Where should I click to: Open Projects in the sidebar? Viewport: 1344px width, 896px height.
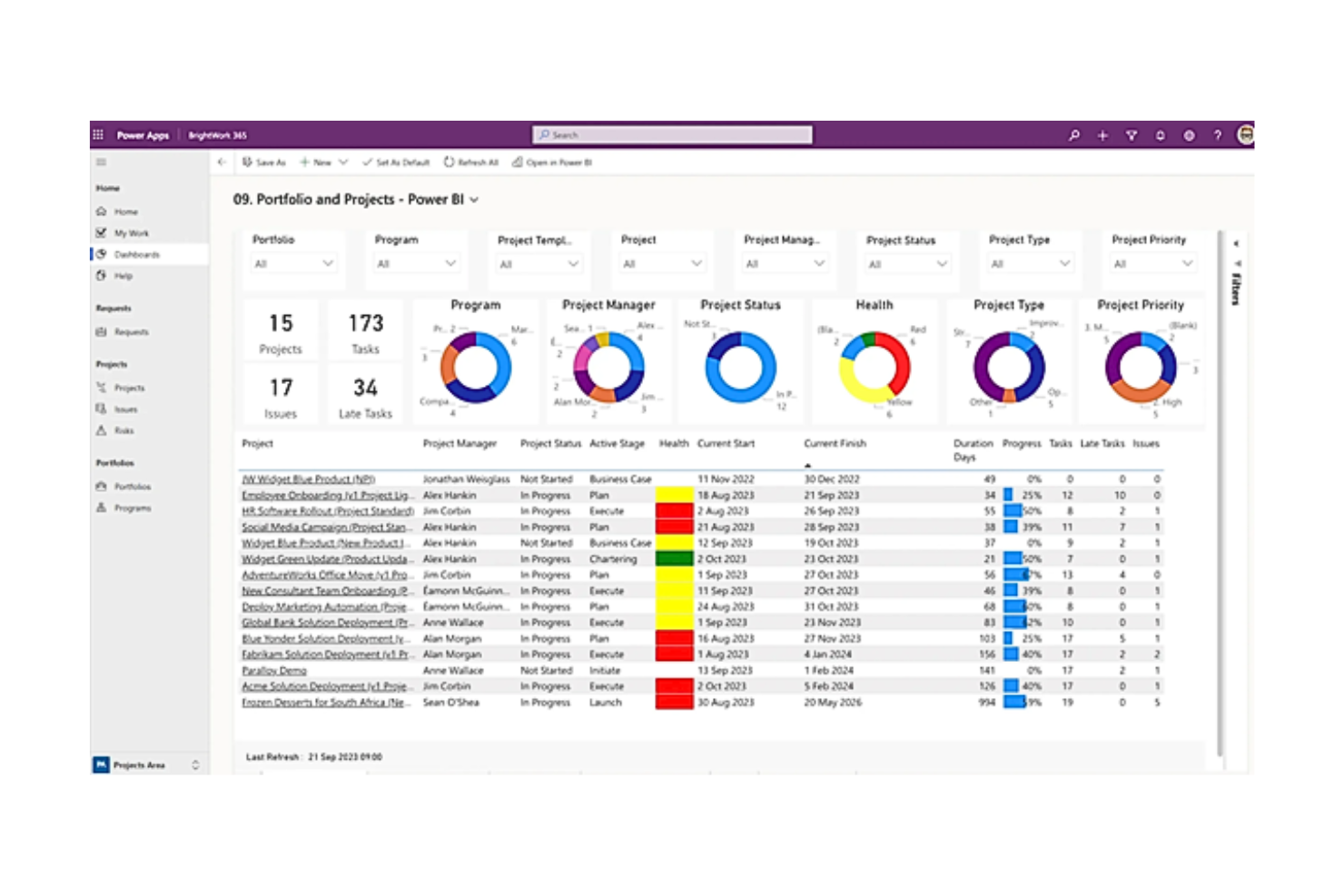(x=129, y=389)
